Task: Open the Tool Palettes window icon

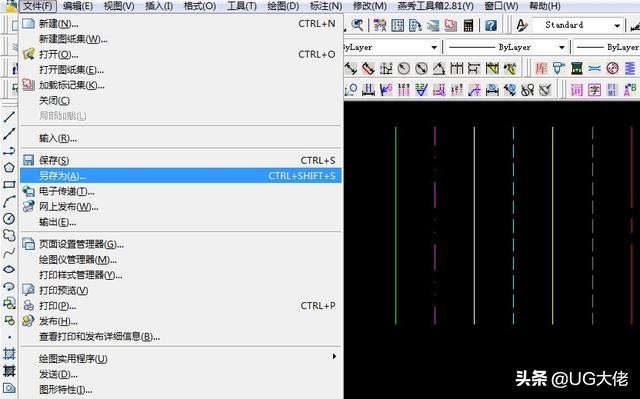Action: click(415, 25)
